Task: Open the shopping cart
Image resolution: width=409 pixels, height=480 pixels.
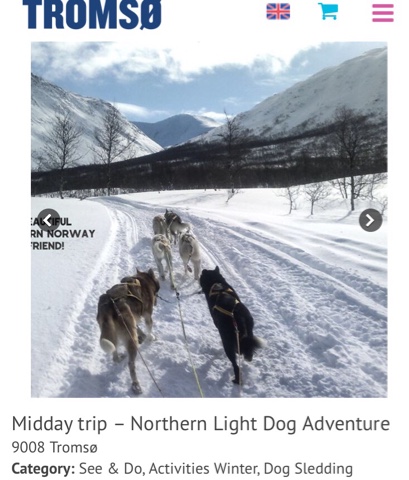Action: point(328,11)
